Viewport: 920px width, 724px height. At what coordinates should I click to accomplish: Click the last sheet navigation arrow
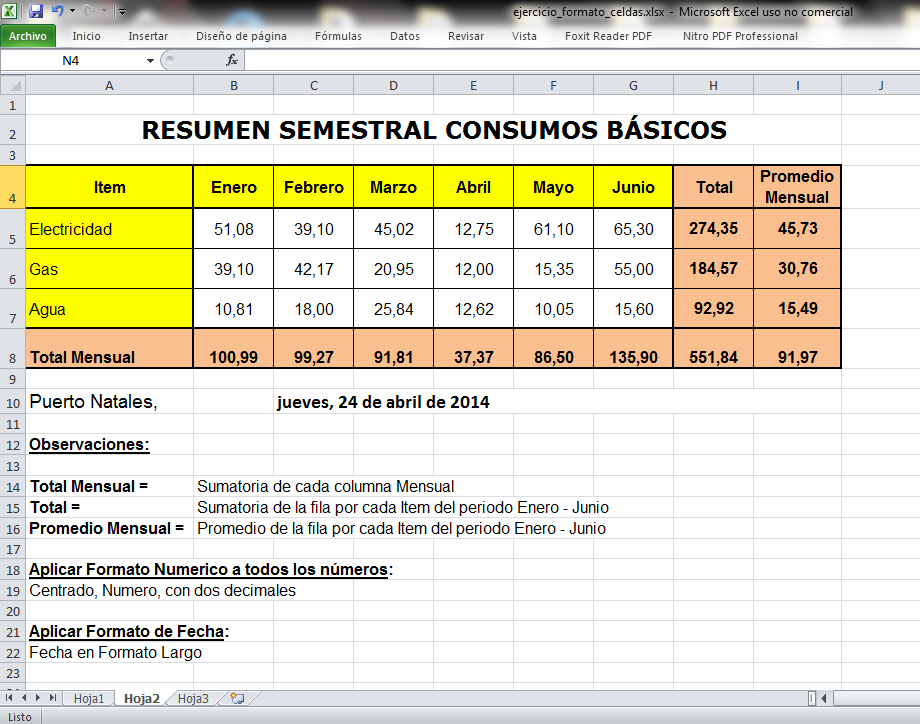tap(51, 698)
